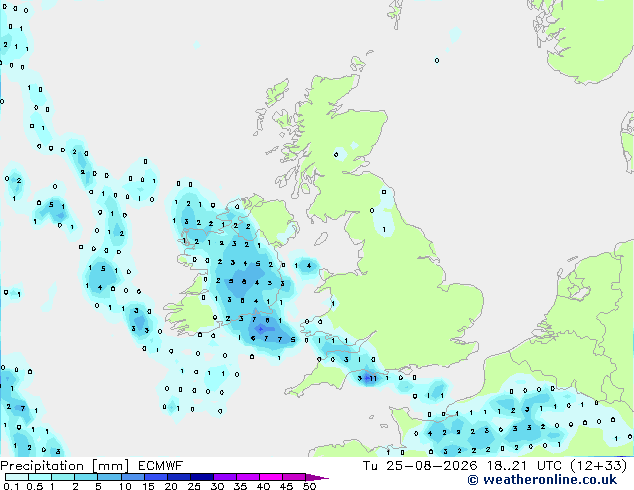The image size is (634, 490).
Task: Pick the 30–35 mm purple legend swatch
Action: point(225,477)
